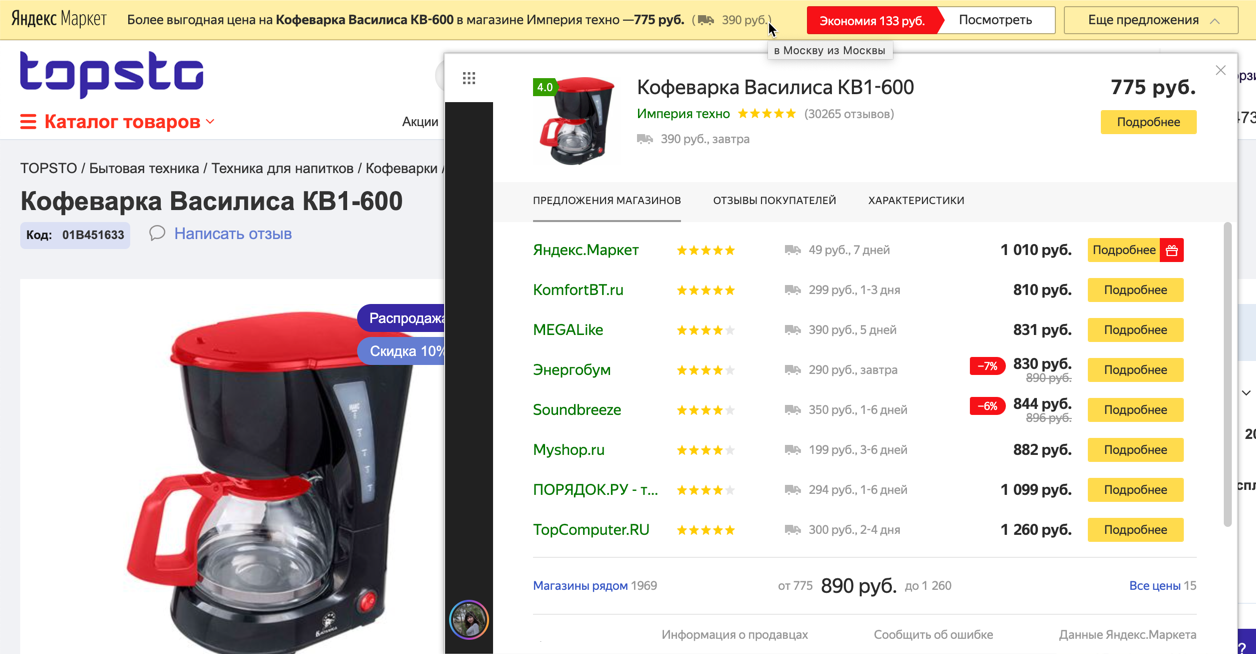Click the −6% discount badge for Soundbreeze
This screenshot has height=654, width=1256.
987,406
